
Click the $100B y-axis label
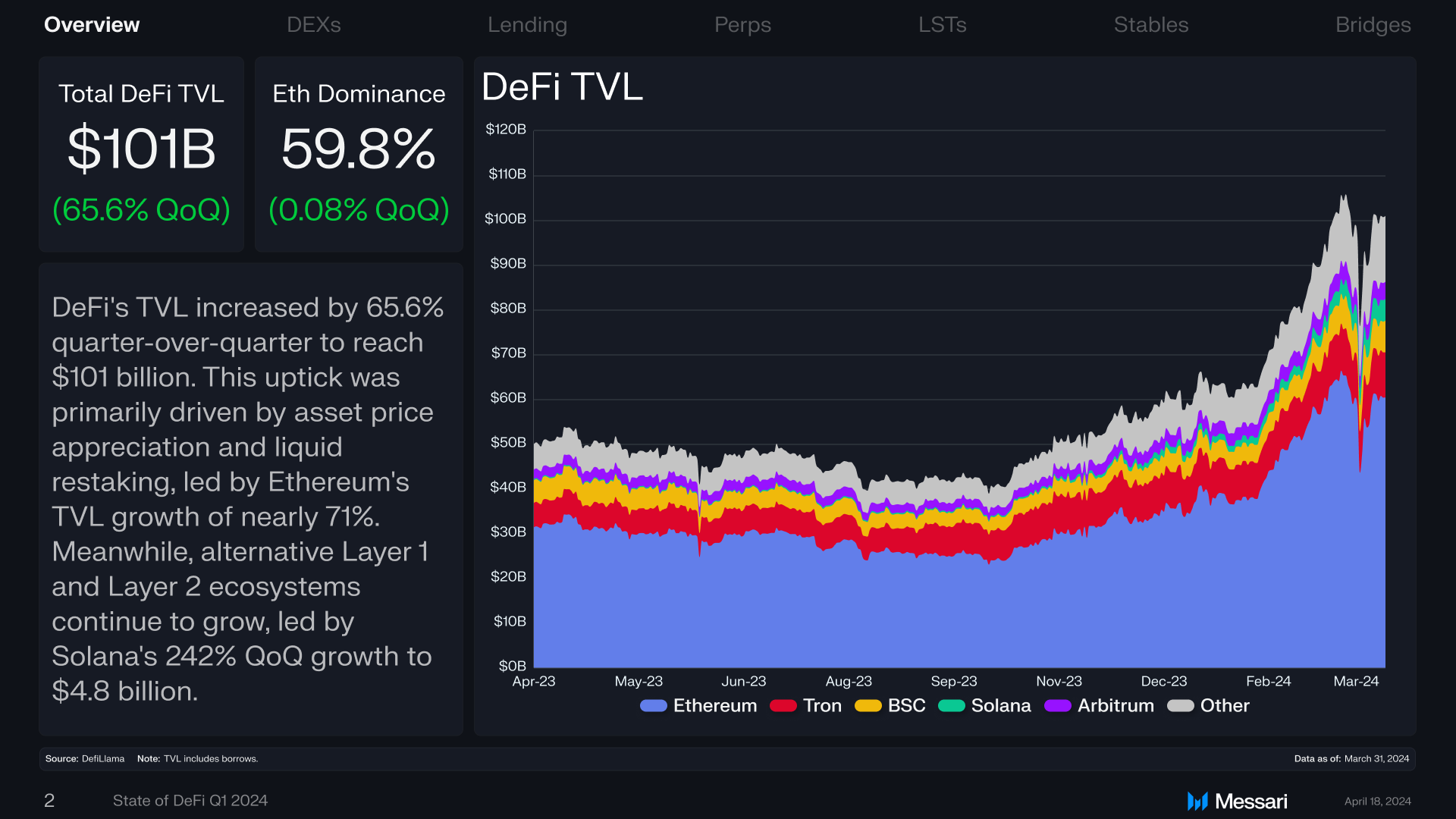[506, 218]
